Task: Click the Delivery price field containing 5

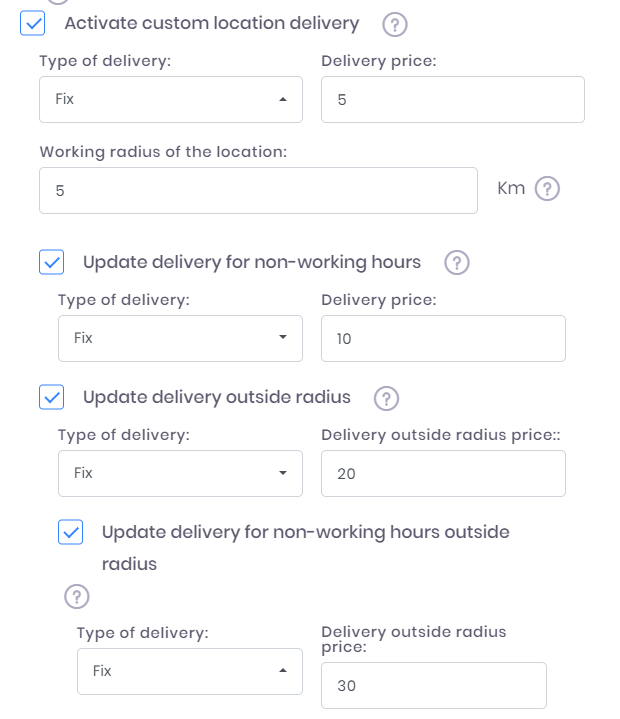Action: click(452, 100)
